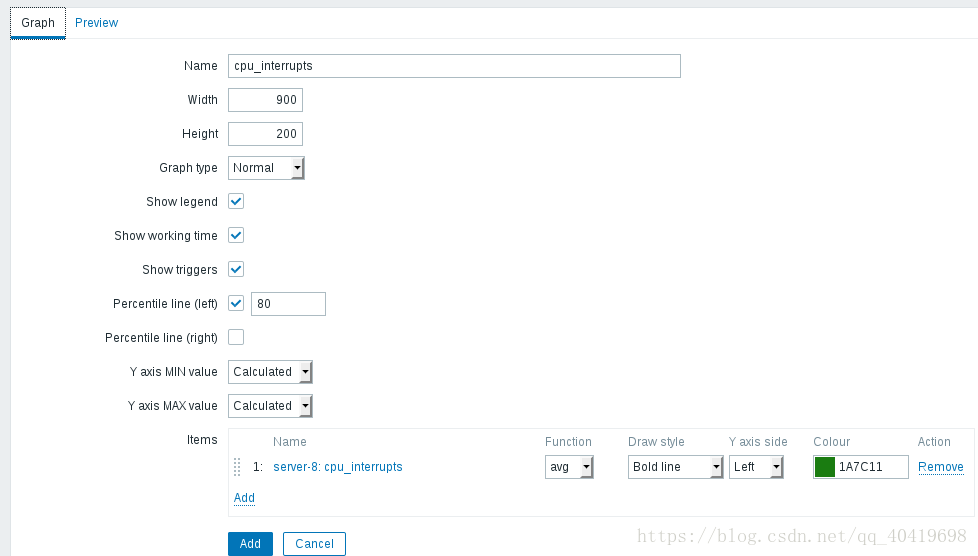Open the Function dropdown set to avg
The width and height of the screenshot is (978, 556).
point(569,467)
